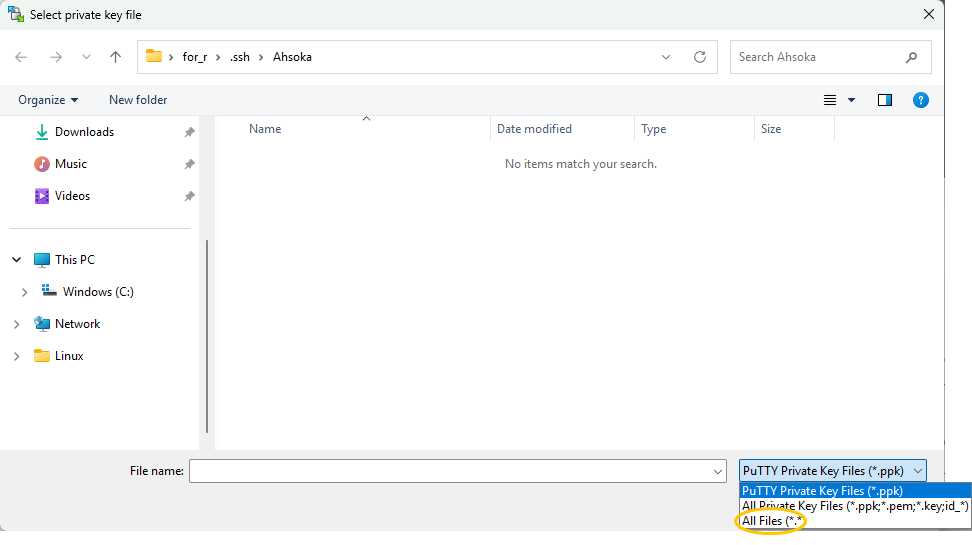Image resolution: width=972 pixels, height=545 pixels.
Task: Click the pin icon beside Music
Action: click(x=190, y=164)
